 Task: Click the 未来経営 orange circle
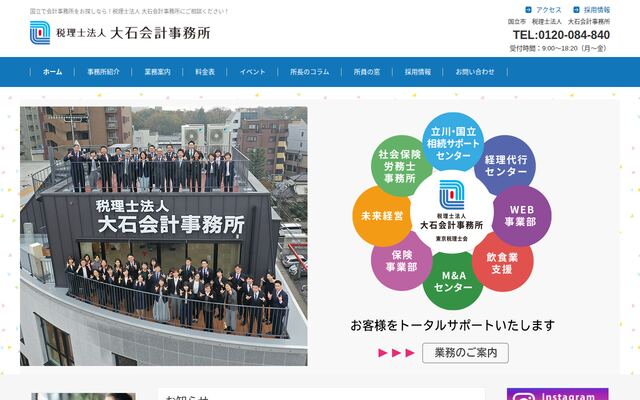(383, 216)
